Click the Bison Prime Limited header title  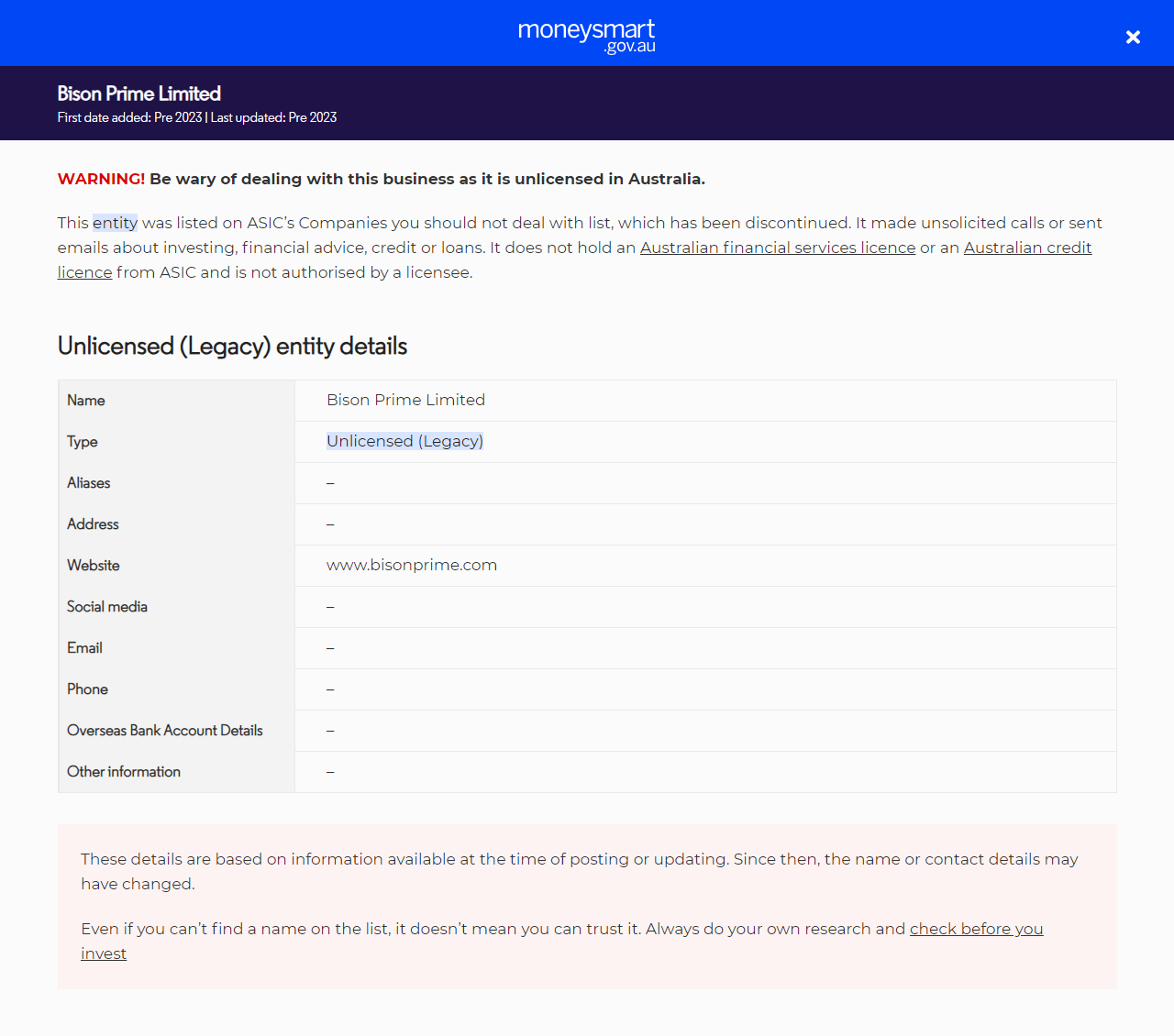[x=139, y=94]
